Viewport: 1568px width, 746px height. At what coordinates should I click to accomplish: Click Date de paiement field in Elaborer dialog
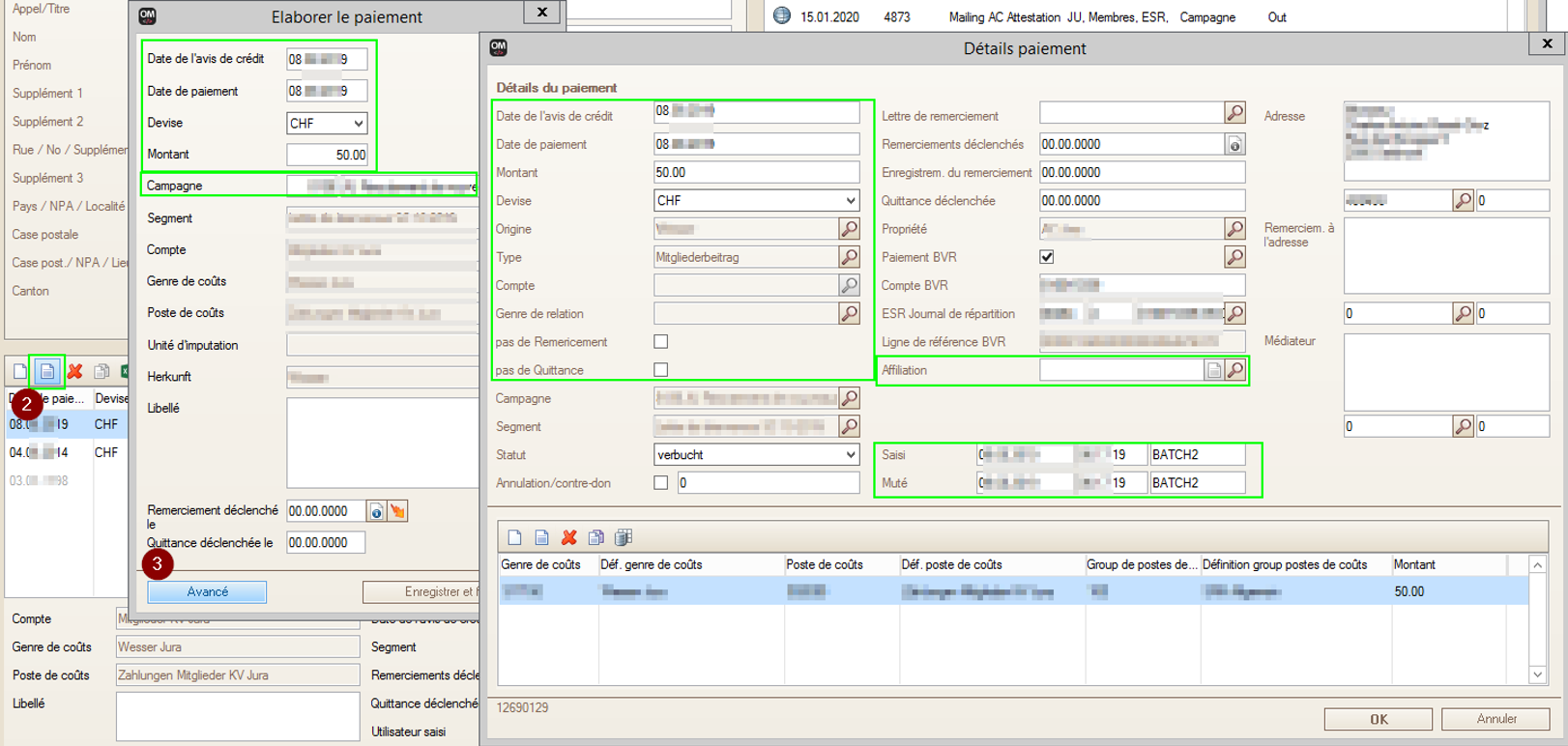[x=327, y=91]
